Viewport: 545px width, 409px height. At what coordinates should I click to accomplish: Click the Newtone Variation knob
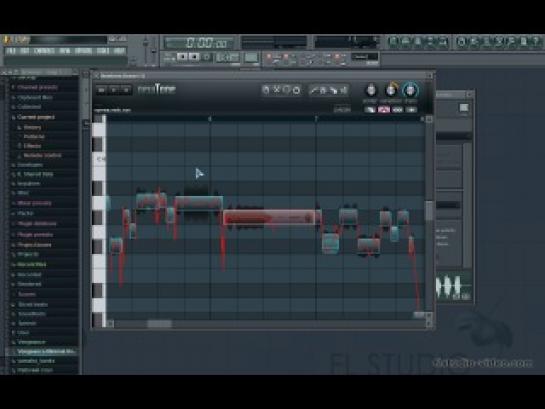[x=391, y=90]
